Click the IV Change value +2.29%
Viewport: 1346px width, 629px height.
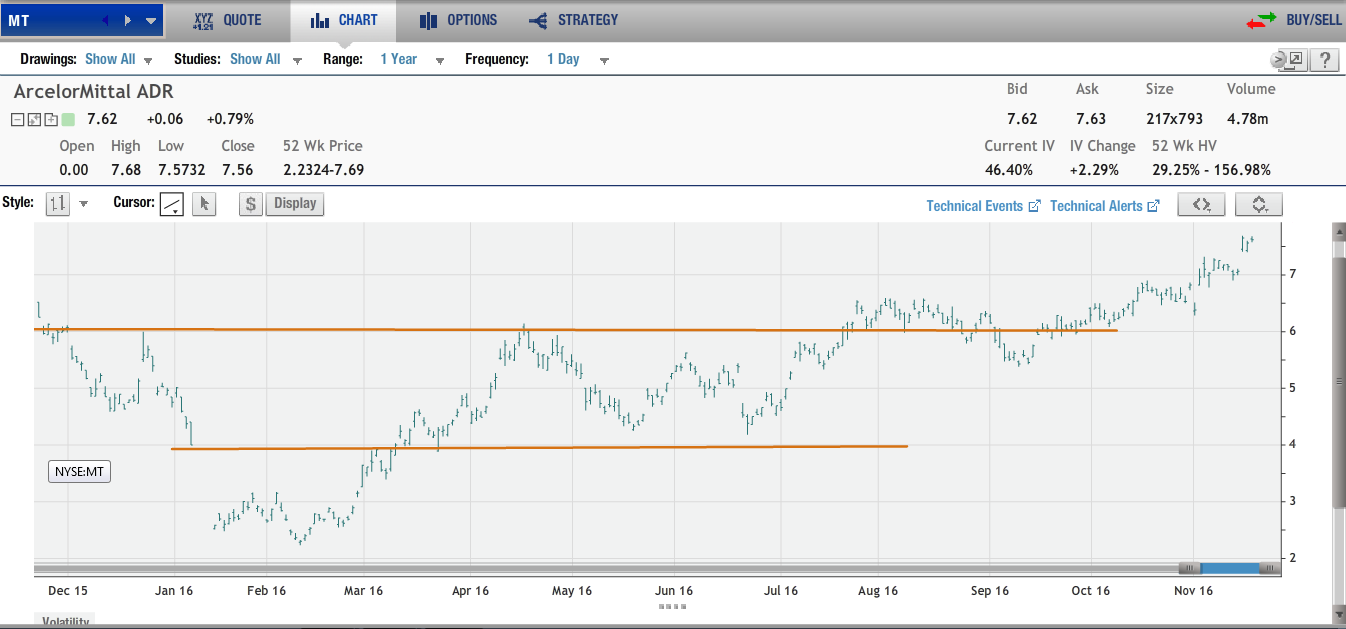click(1092, 170)
